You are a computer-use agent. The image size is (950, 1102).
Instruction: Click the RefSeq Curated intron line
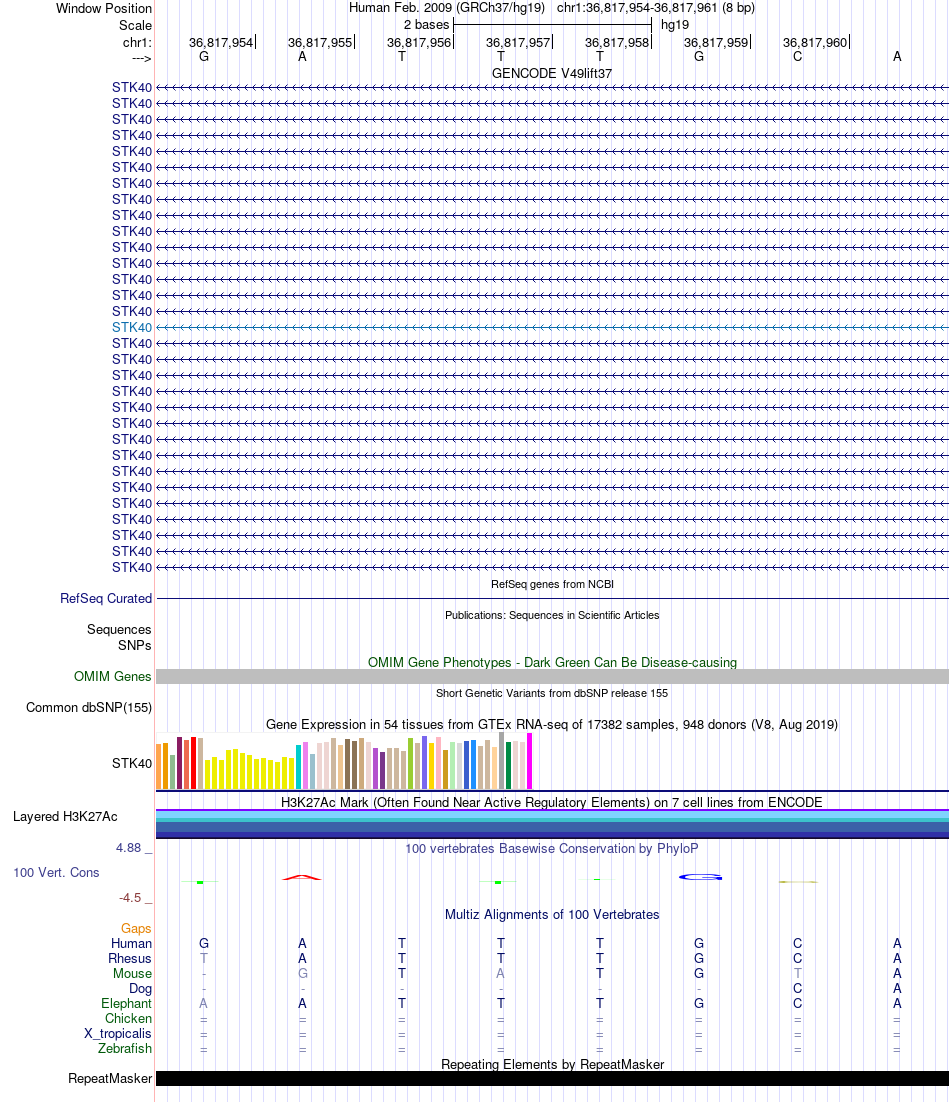point(552,599)
